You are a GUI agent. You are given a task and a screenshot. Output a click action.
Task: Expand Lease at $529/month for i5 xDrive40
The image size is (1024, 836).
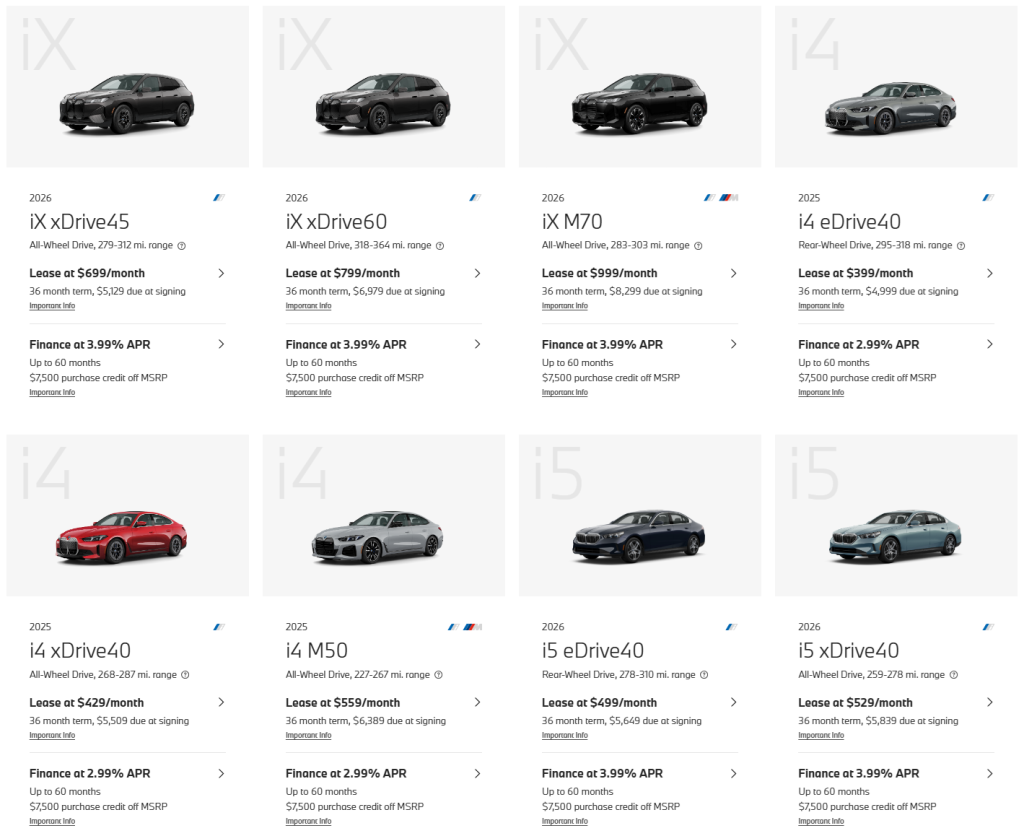990,702
